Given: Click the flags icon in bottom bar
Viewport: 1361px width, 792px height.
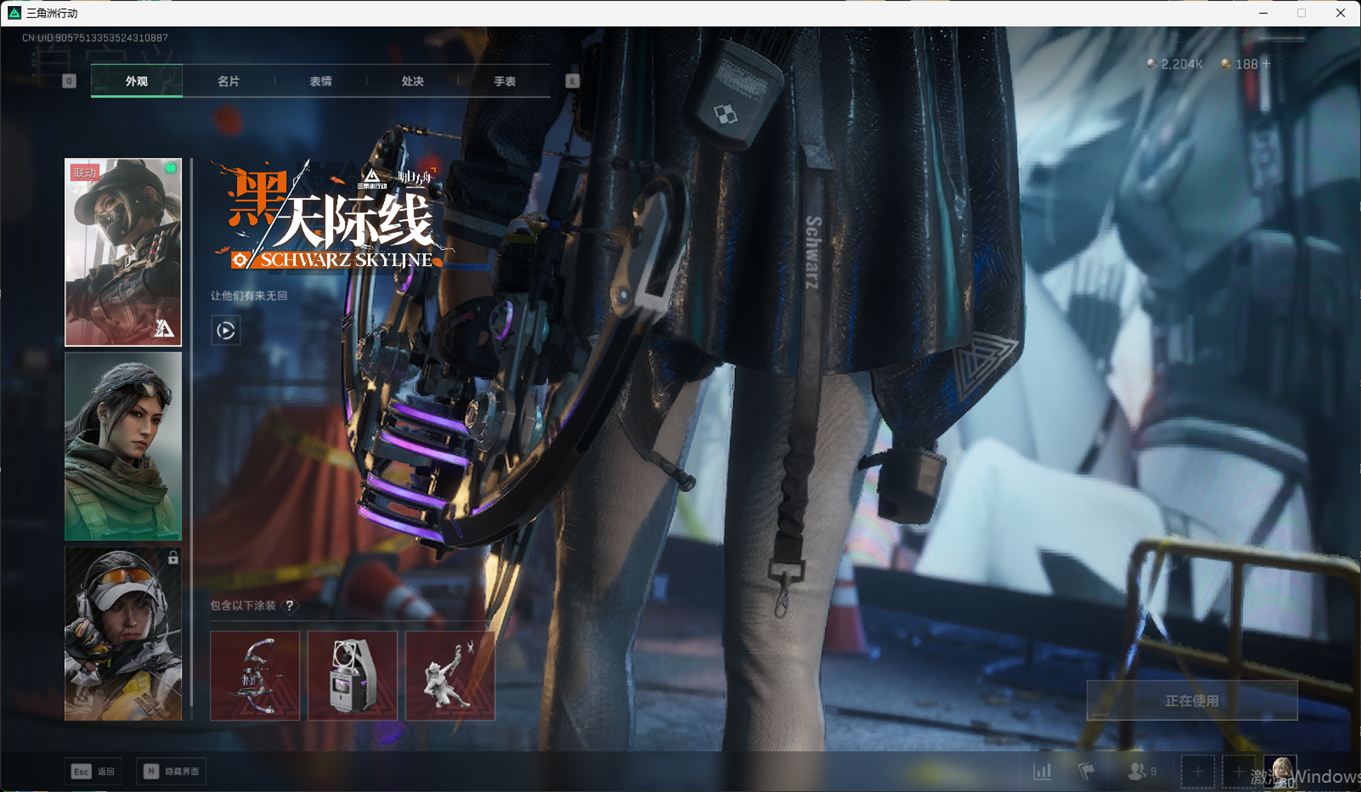Looking at the screenshot, I should click(1087, 771).
